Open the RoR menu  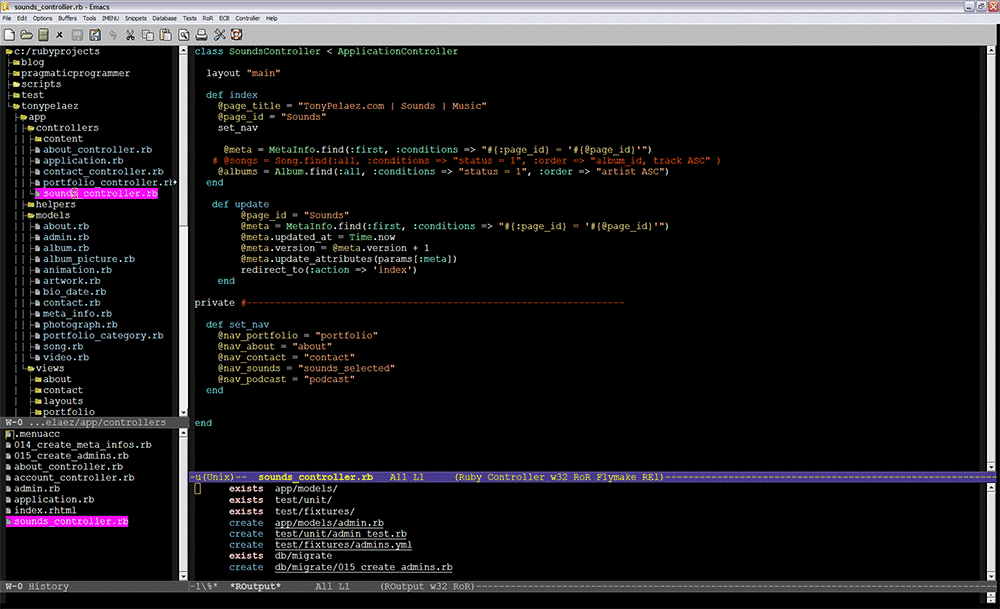pos(207,18)
